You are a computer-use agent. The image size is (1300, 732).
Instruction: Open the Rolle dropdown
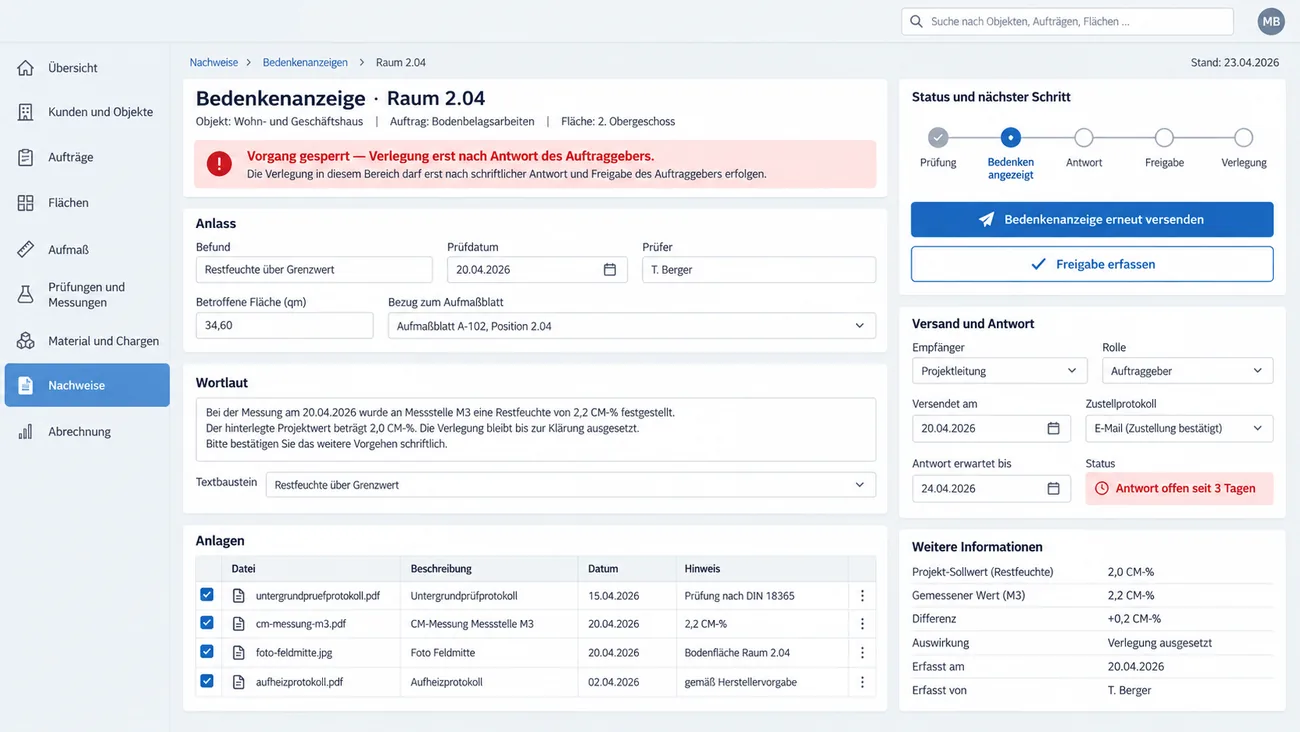coord(1187,371)
